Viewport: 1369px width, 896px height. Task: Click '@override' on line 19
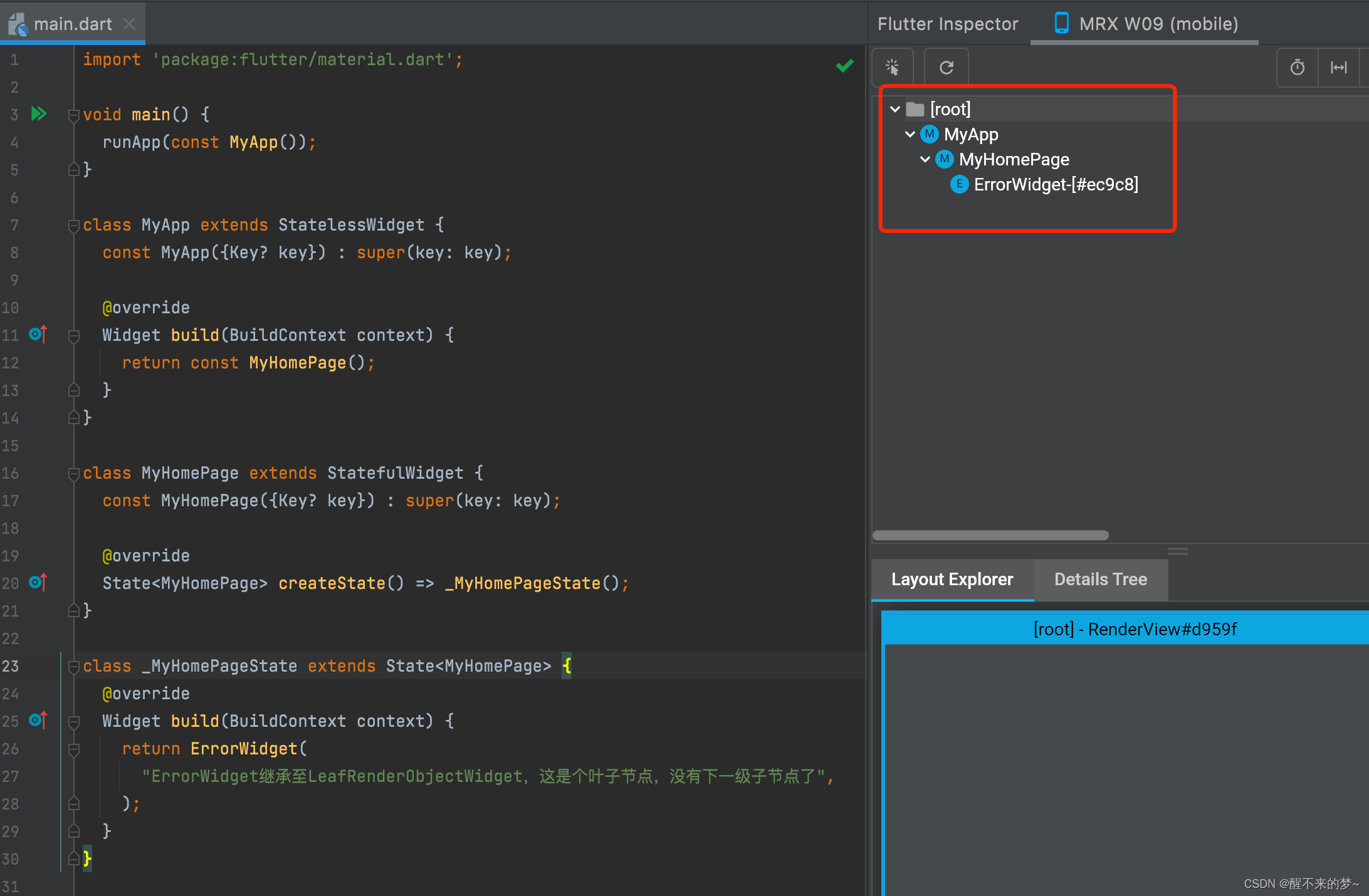[146, 556]
